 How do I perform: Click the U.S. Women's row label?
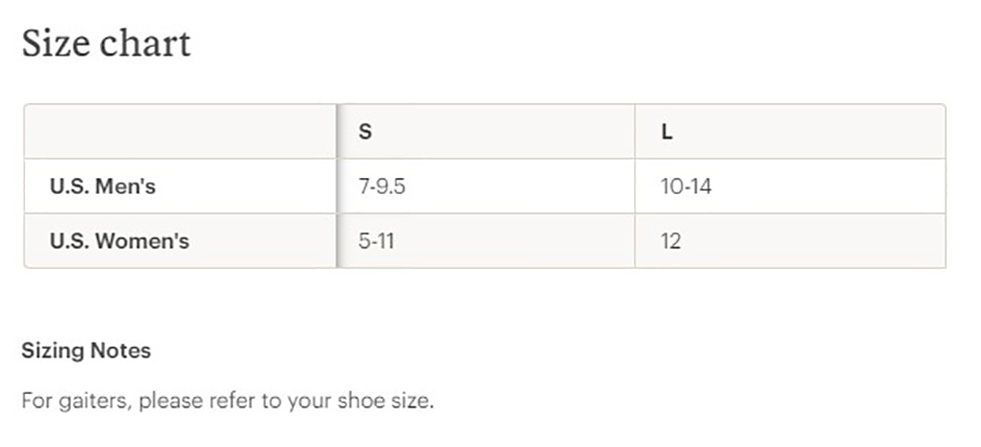coord(119,241)
